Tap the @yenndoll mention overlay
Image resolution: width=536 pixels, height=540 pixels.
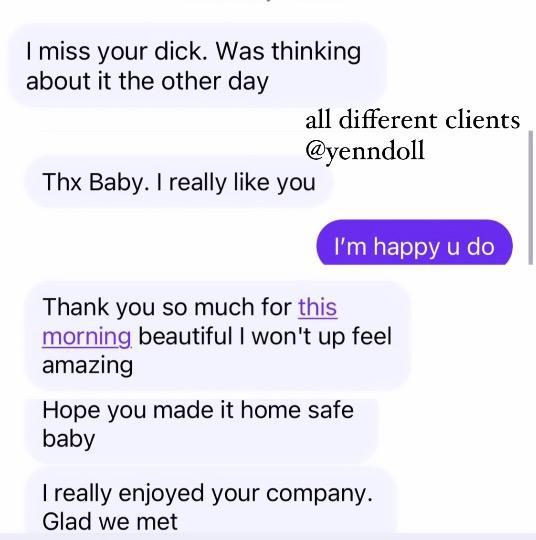click(x=365, y=151)
